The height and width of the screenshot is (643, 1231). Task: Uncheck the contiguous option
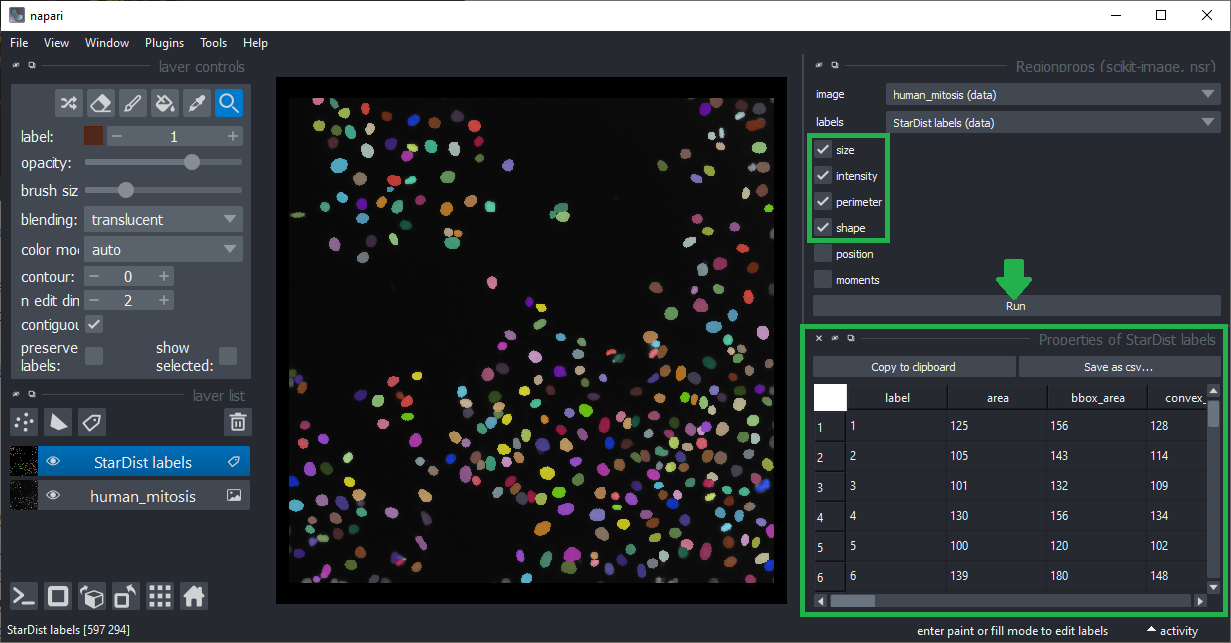pos(94,325)
